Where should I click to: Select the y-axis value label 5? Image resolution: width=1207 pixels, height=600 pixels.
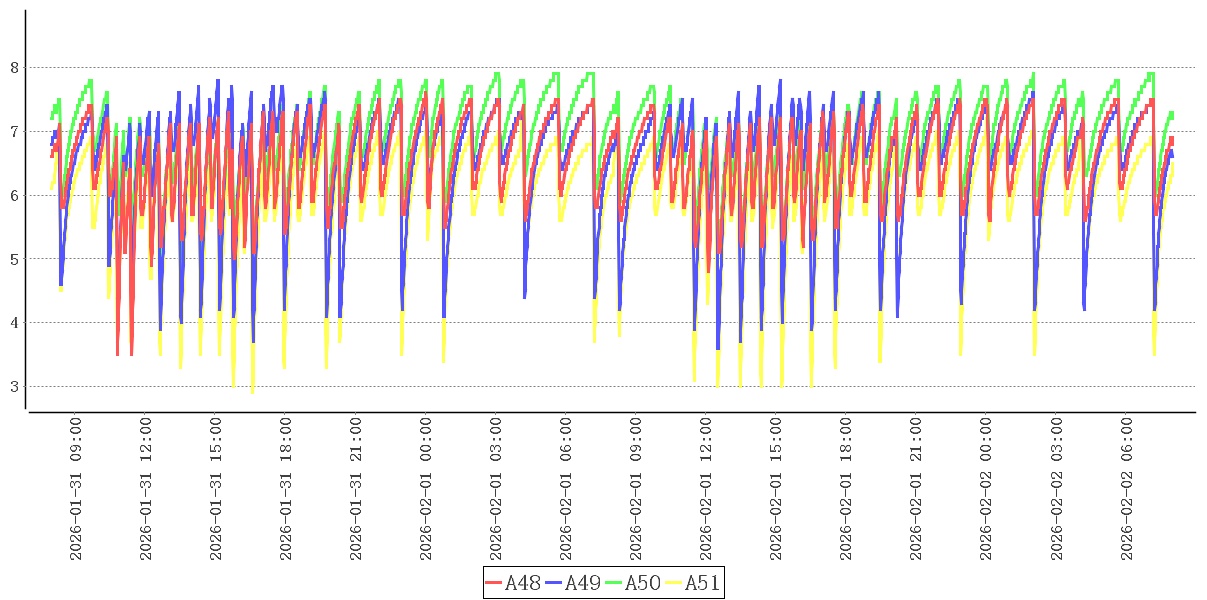14,259
